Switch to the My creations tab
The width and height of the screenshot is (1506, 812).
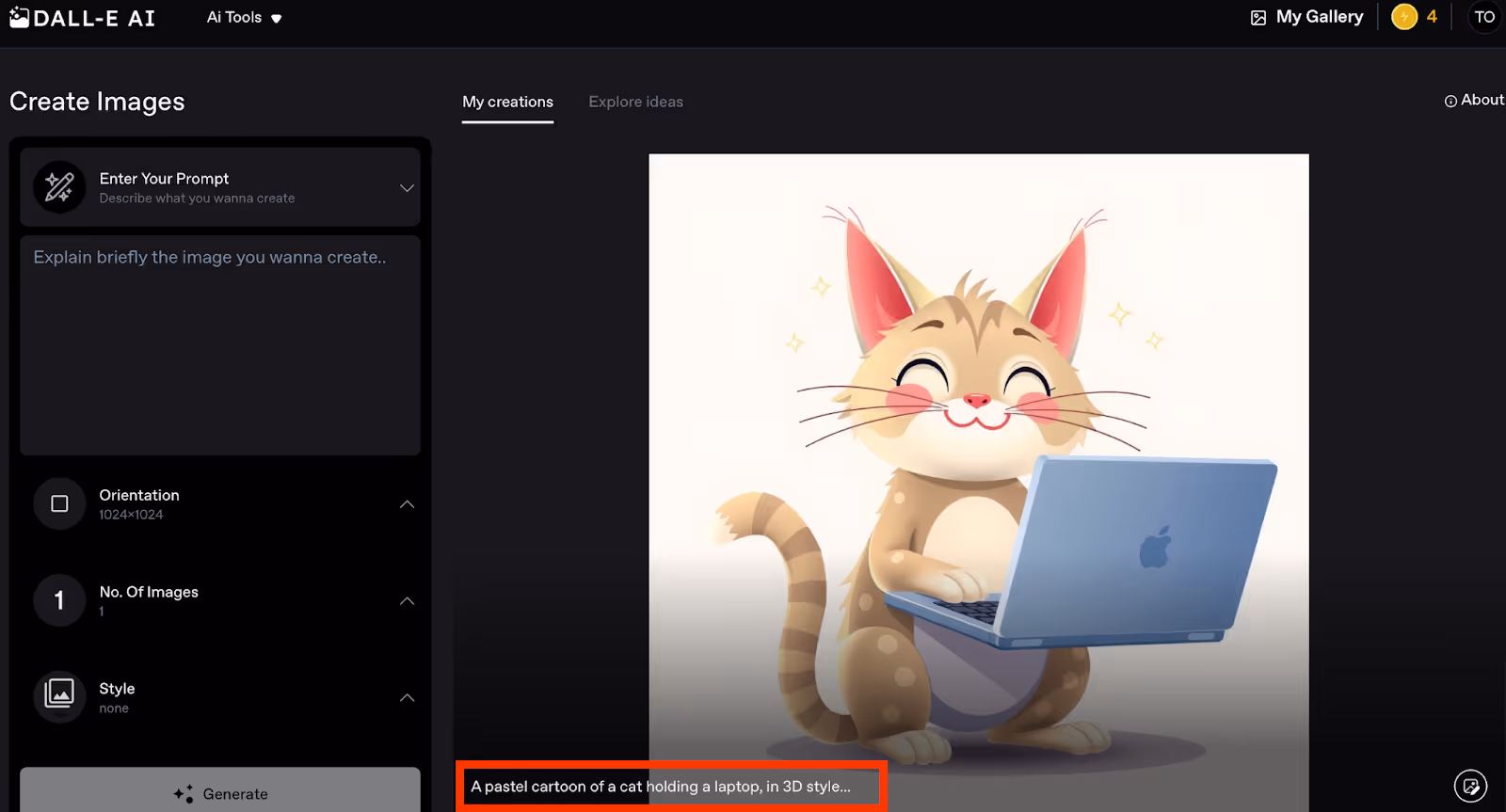click(x=507, y=102)
